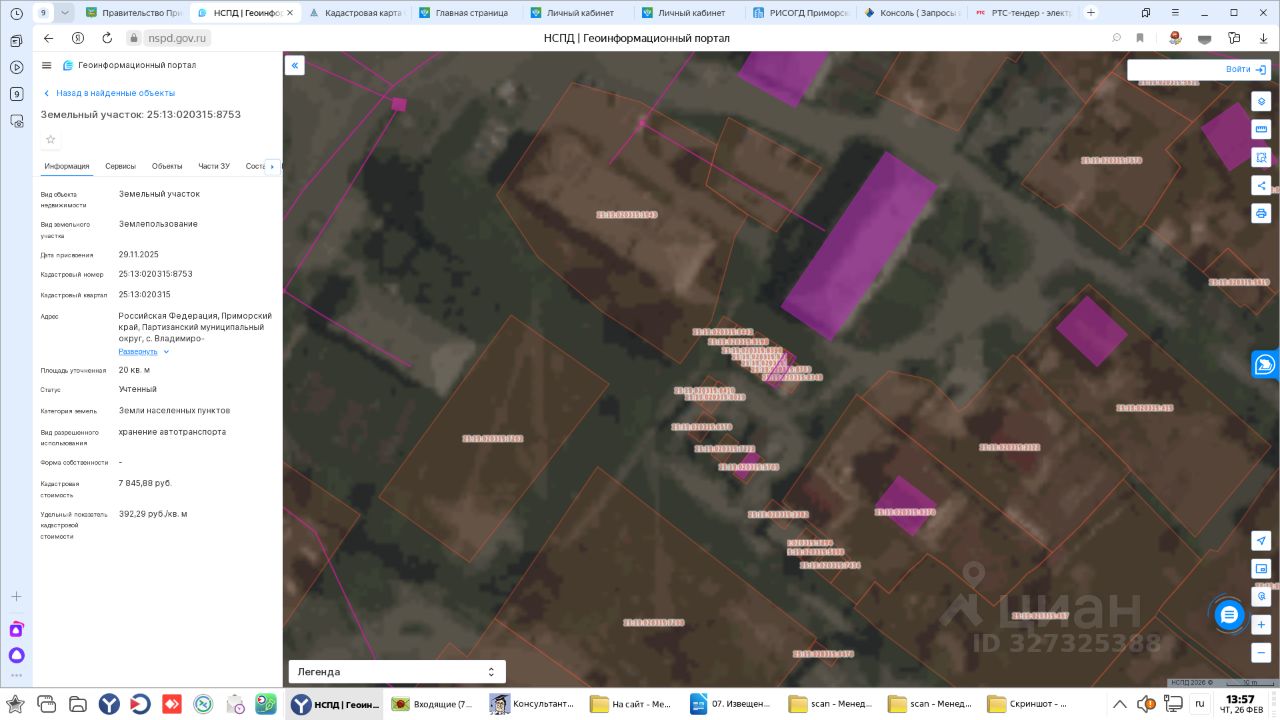Zoom in on the map

click(x=1261, y=625)
